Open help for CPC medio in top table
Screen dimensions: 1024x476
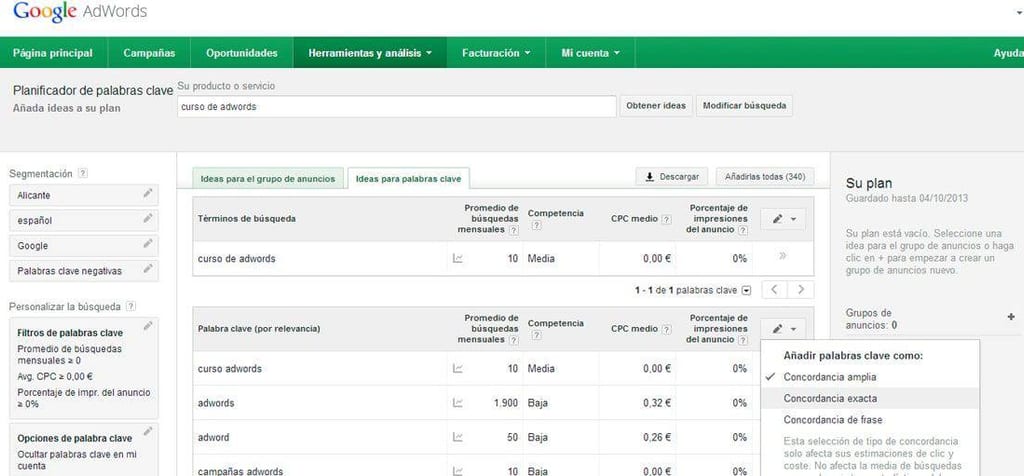[666, 219]
